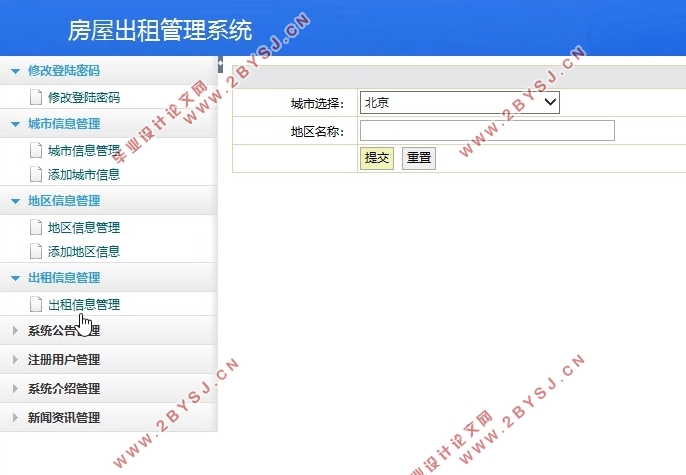686x475 pixels.
Task: Click the page icon beside 添加城市信息
Action: (36, 174)
